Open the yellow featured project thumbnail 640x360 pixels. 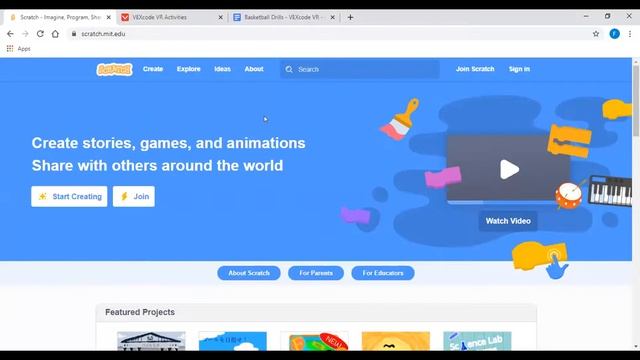396,341
